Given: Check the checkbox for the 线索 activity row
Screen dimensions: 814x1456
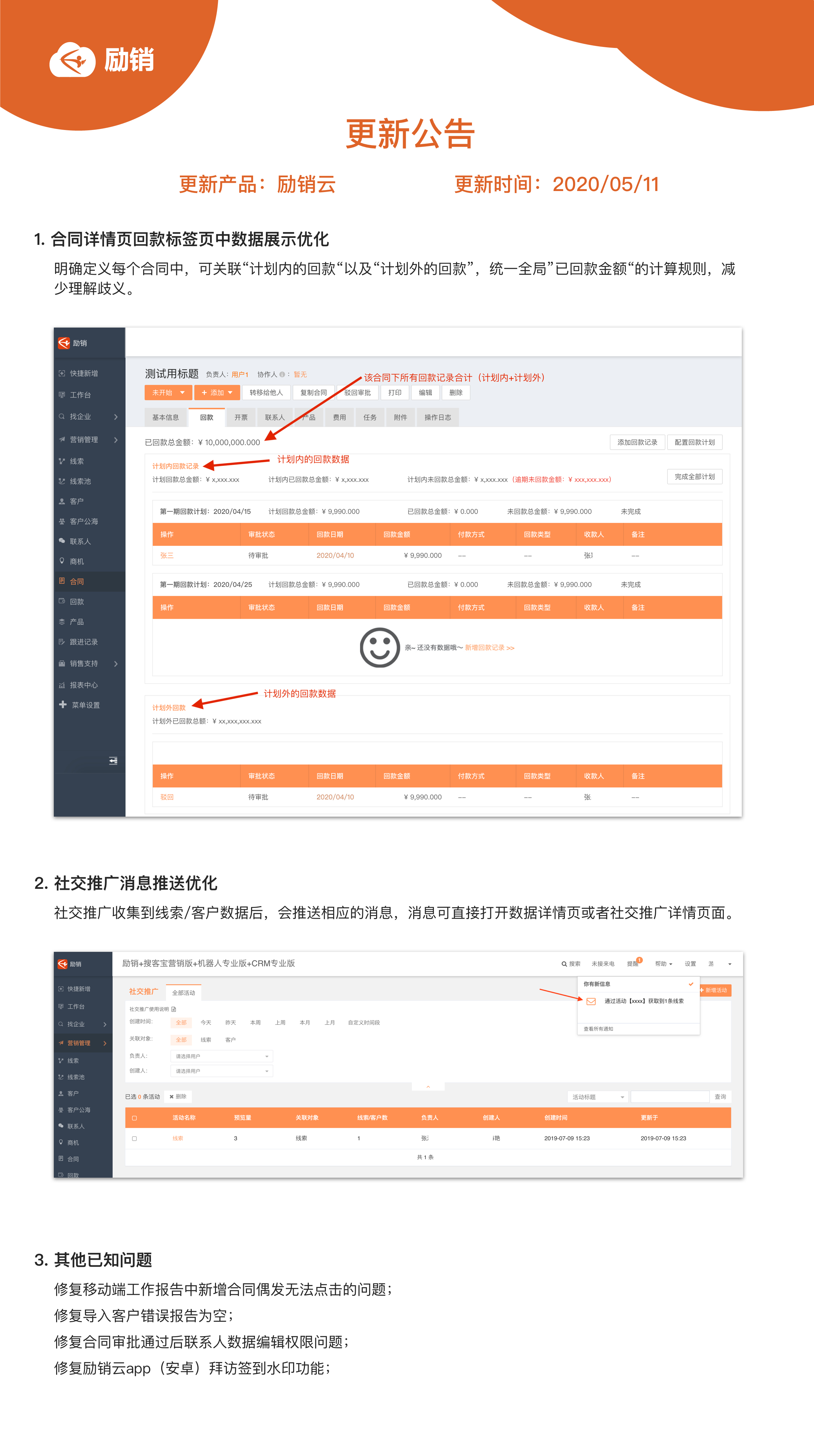Looking at the screenshot, I should 135,1139.
